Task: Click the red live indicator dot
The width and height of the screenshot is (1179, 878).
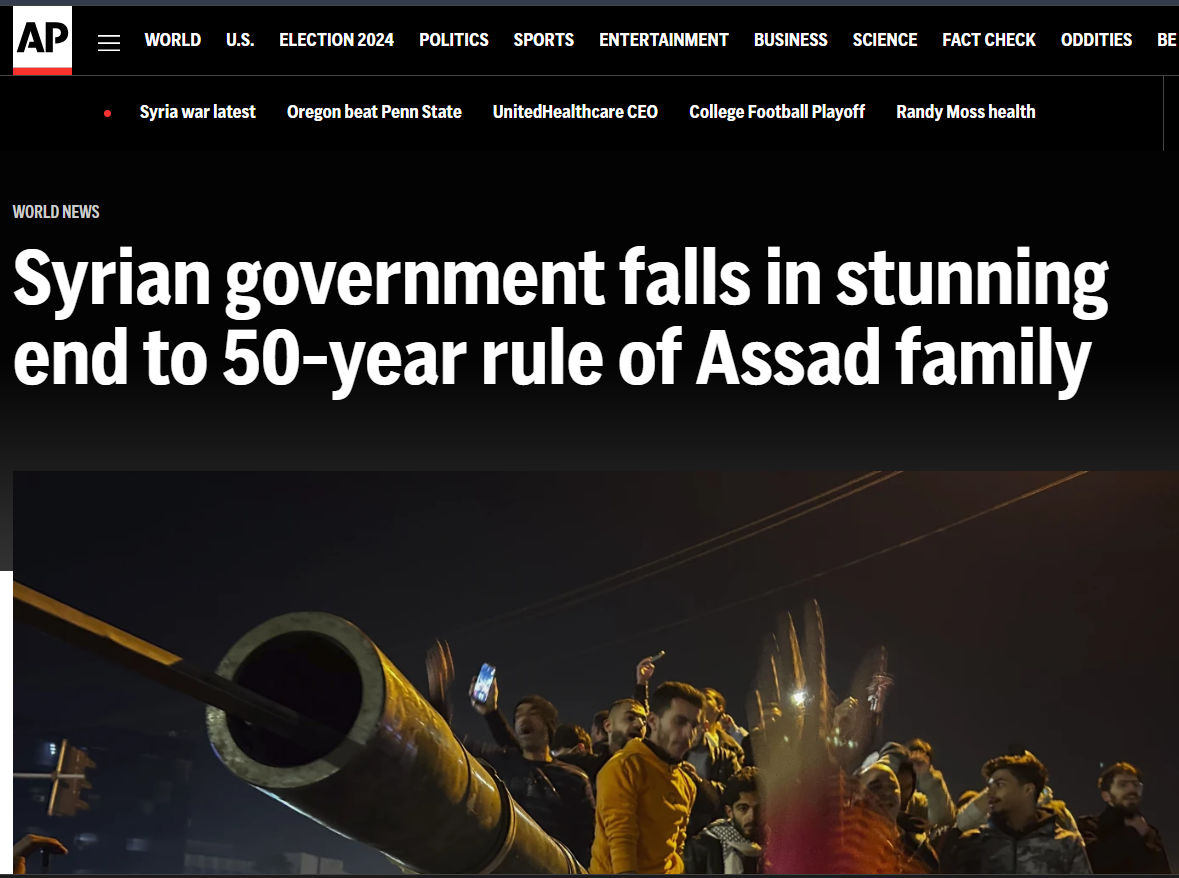Action: tap(108, 114)
